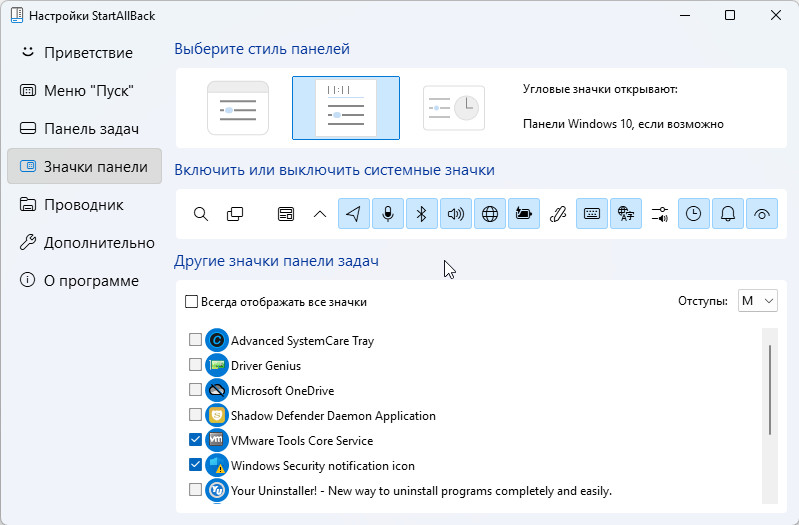Click the tray icons list scrollbar
Image resolution: width=799 pixels, height=525 pixels.
769,390
